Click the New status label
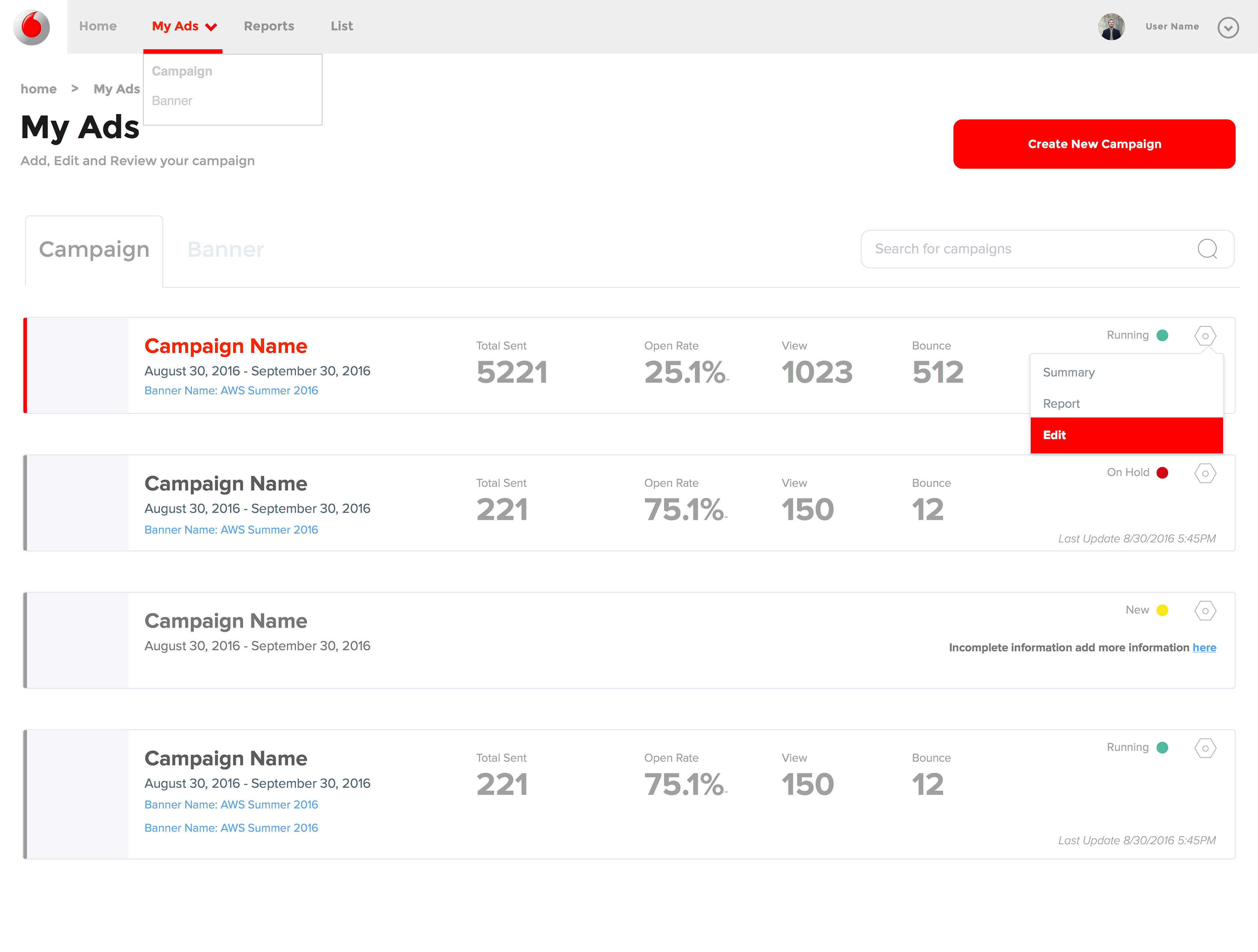The height and width of the screenshot is (952, 1258). point(1137,610)
